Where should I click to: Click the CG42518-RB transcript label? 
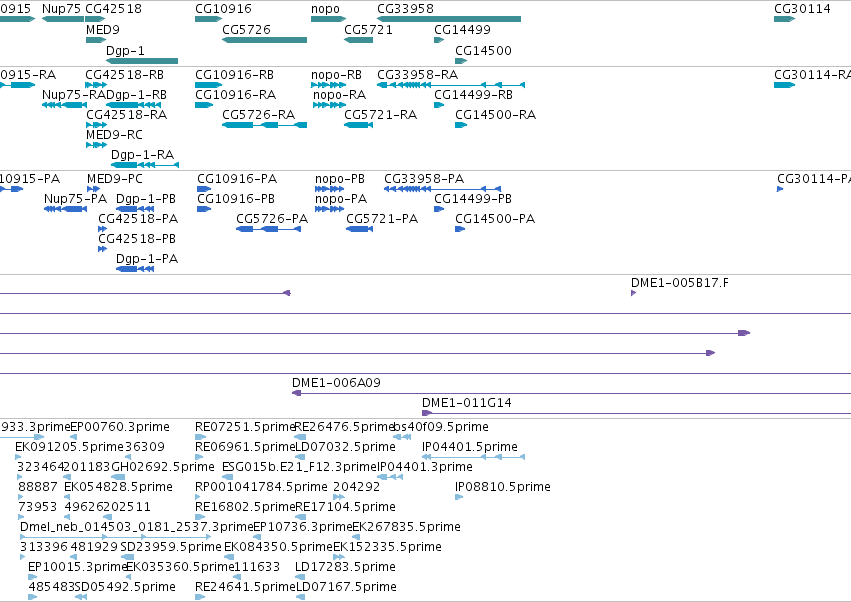pyautogui.click(x=124, y=74)
